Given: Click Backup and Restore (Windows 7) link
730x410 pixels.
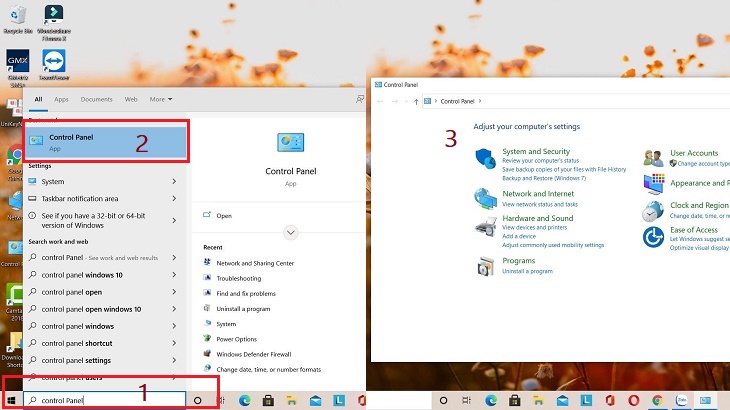Looking at the screenshot, I should pos(544,178).
